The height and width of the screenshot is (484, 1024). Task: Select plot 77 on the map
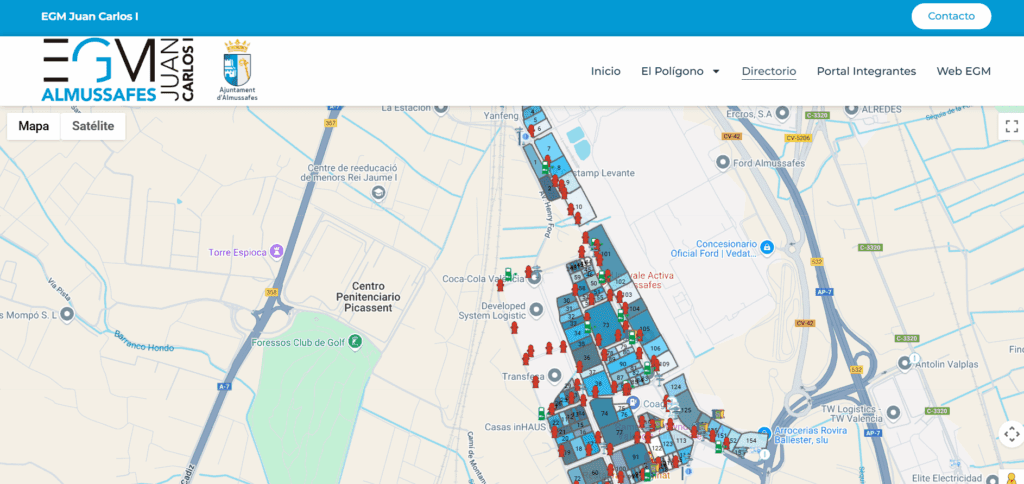click(621, 433)
